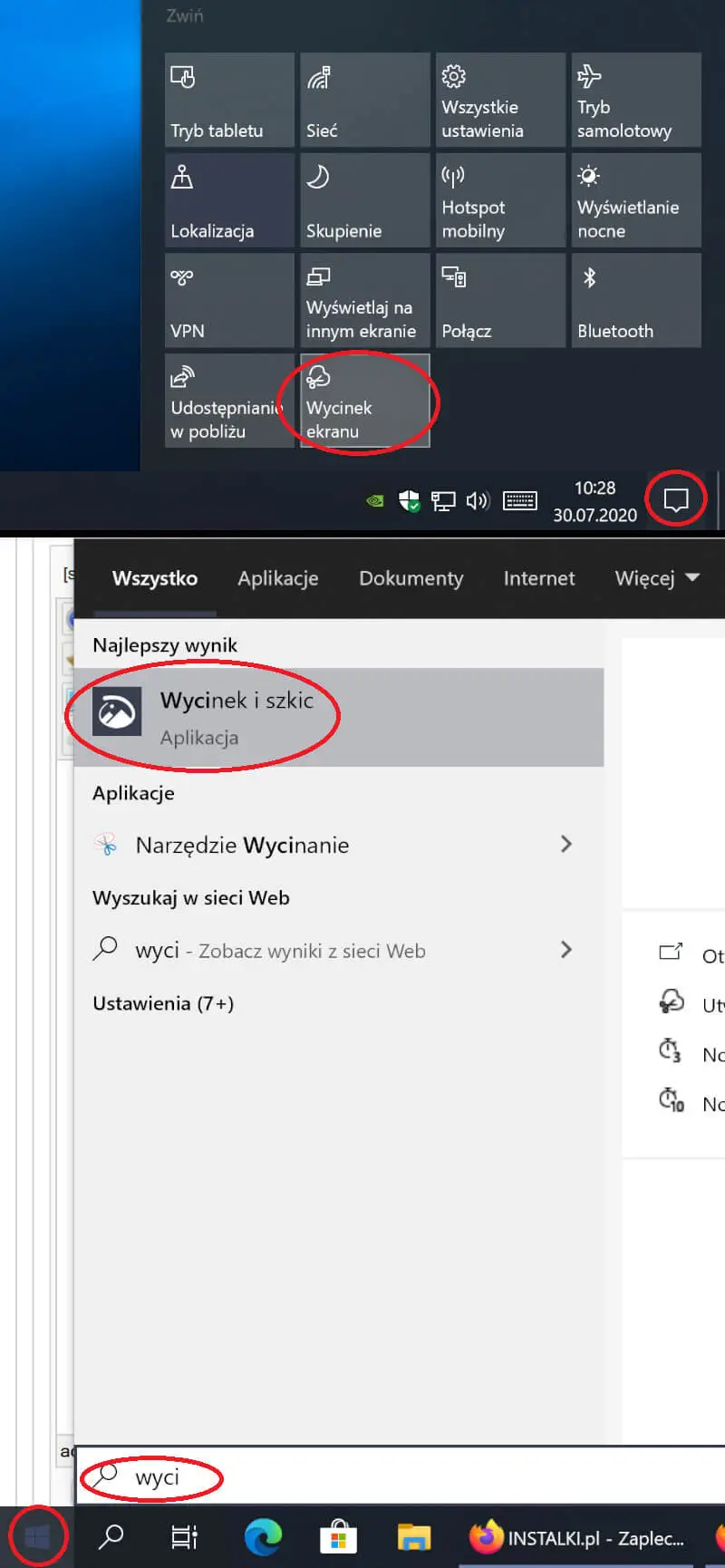Switch to the Aplikacje search tab
Image resolution: width=725 pixels, height=1568 pixels.
click(278, 578)
